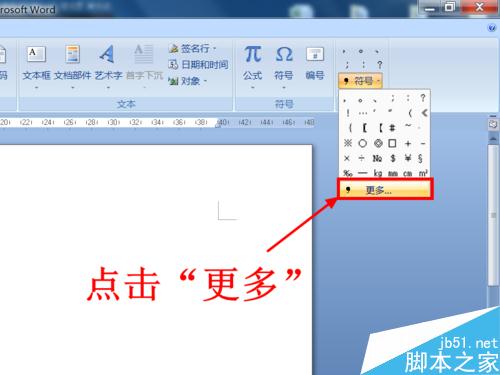Insert the № numero symbol
Image resolution: width=500 pixels, height=375 pixels.
(x=377, y=158)
